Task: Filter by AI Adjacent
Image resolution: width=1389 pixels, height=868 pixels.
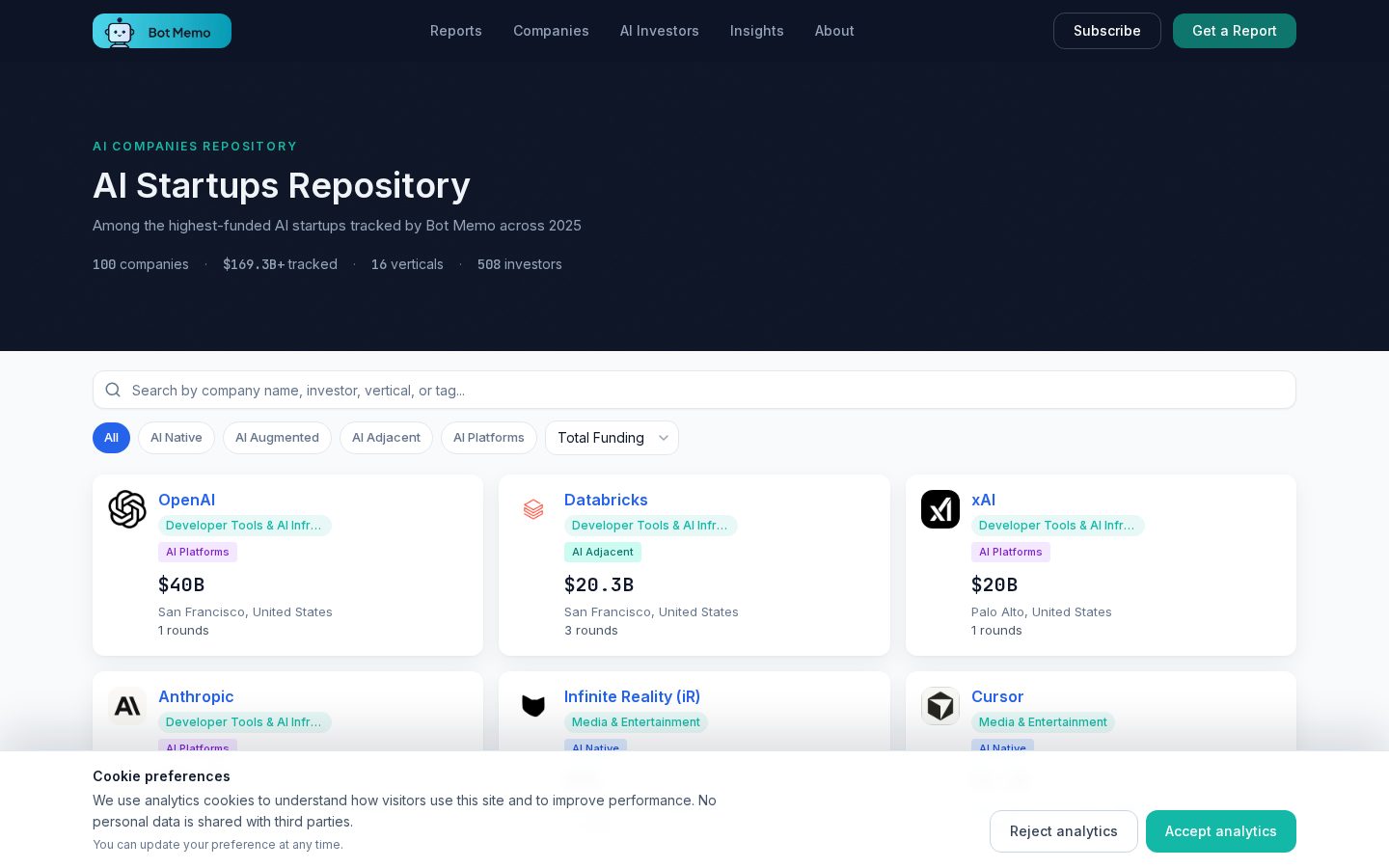Action: [x=386, y=438]
